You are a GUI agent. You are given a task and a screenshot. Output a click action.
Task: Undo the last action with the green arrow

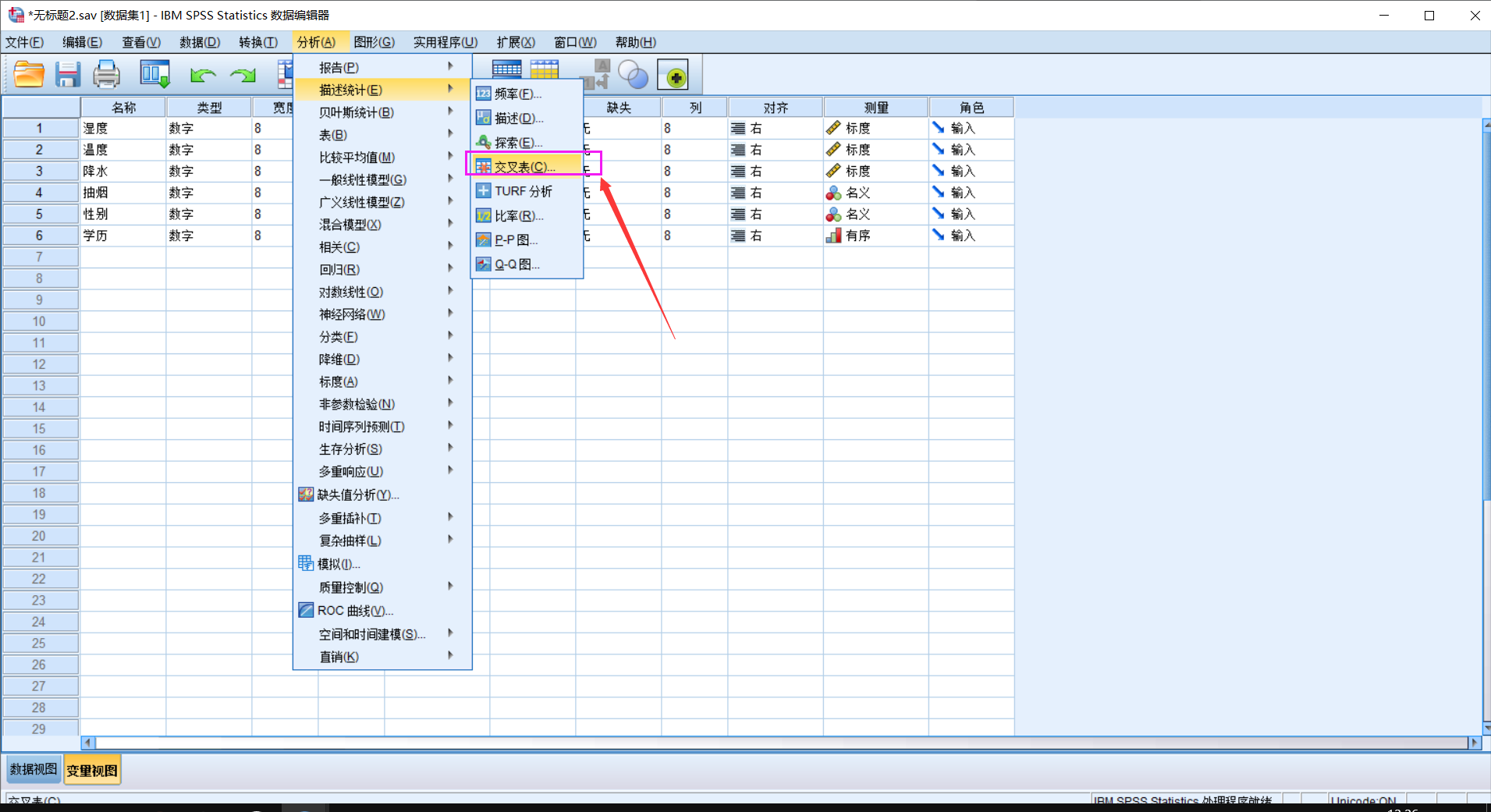point(203,75)
